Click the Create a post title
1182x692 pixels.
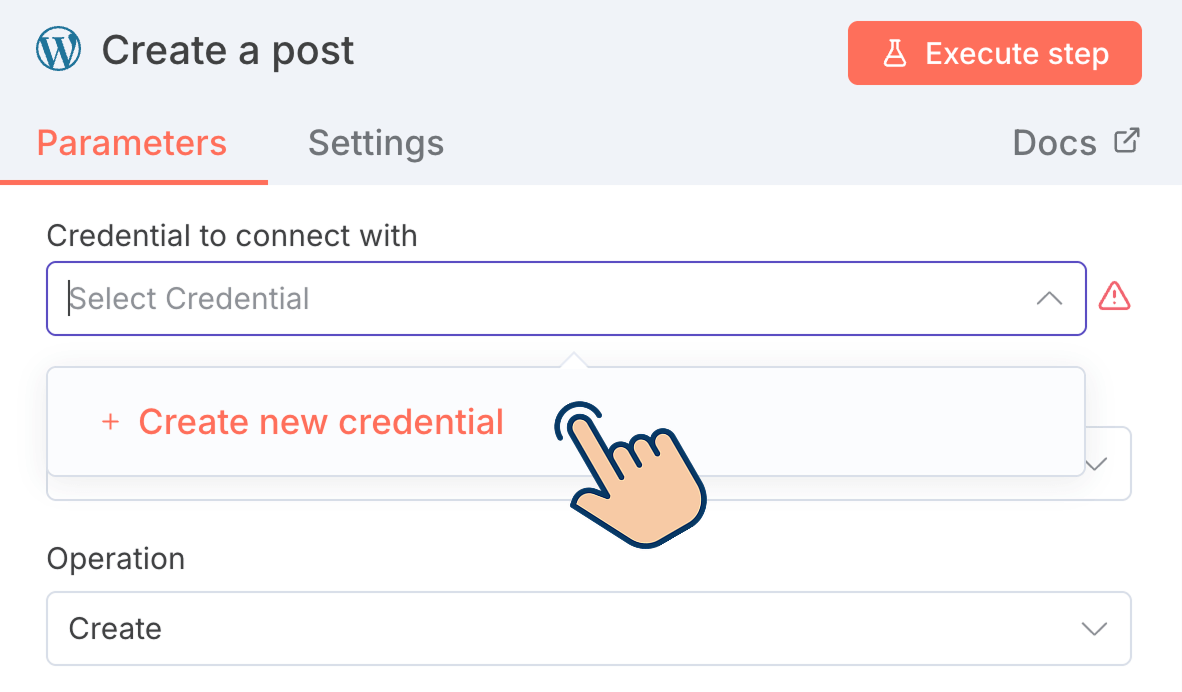pyautogui.click(x=228, y=49)
